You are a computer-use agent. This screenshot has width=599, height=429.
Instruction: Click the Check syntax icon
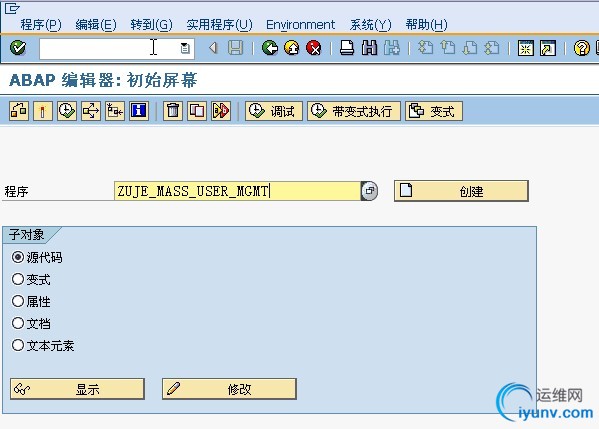(x=19, y=111)
